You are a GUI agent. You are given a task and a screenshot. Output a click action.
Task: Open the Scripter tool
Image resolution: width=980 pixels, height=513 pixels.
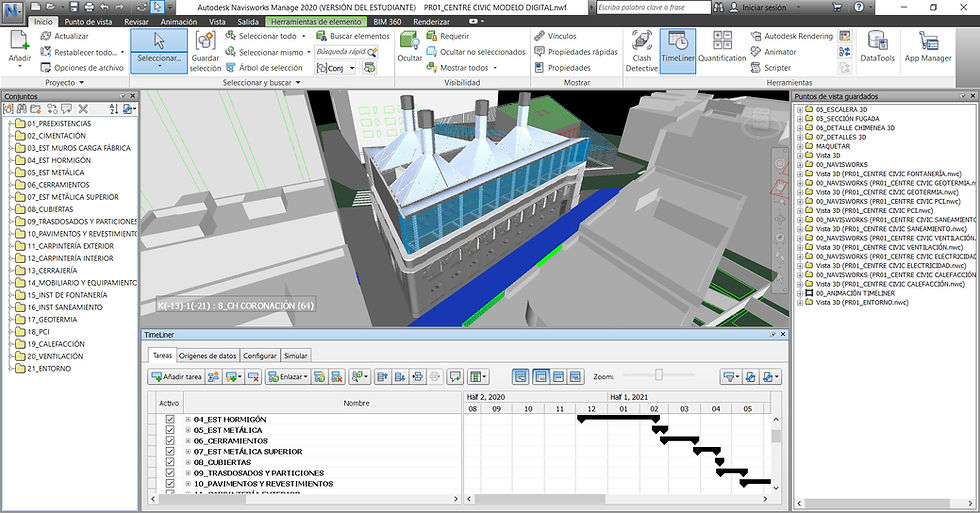point(771,67)
